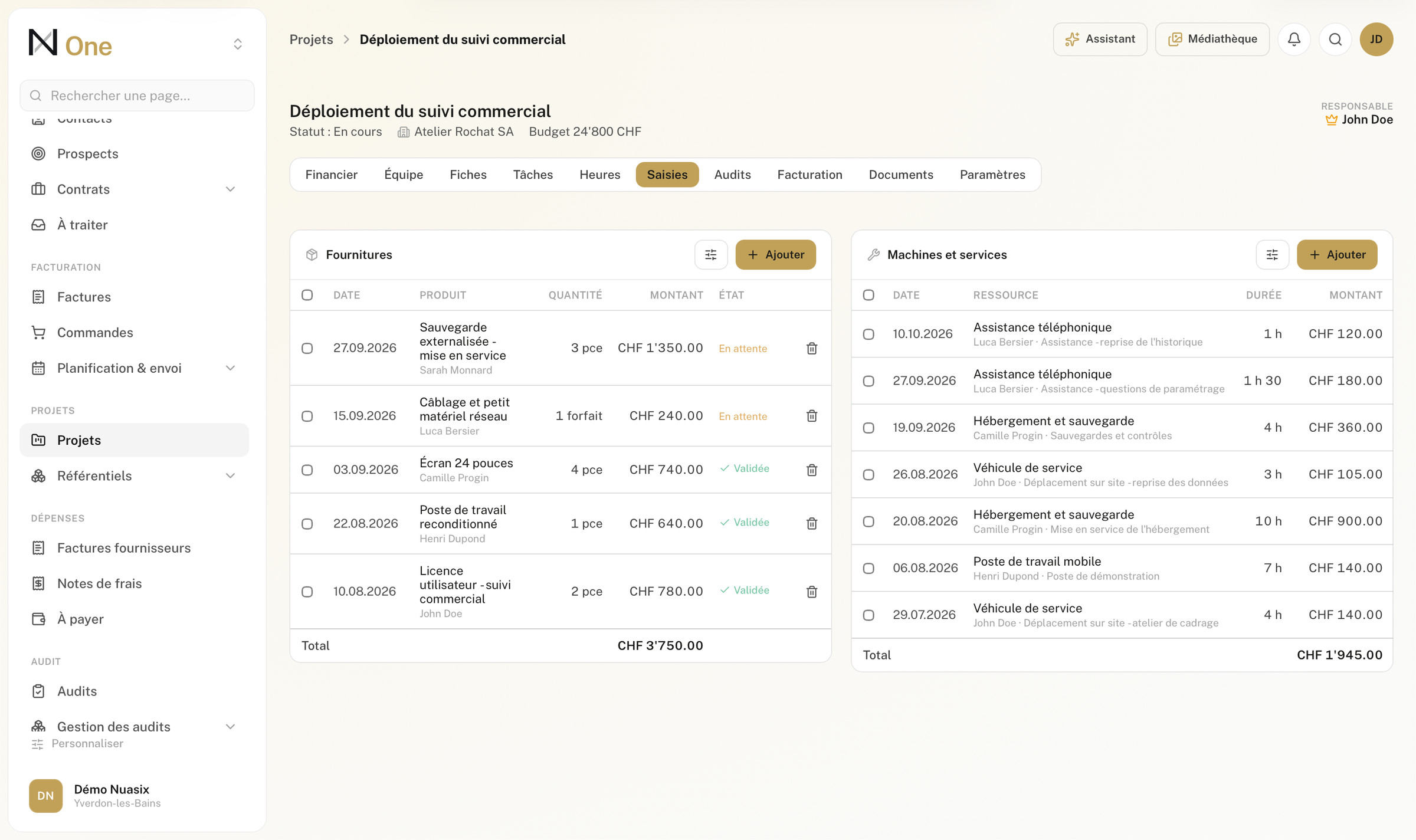Open the Assistant
Image resolution: width=1416 pixels, height=840 pixels.
tap(1100, 40)
